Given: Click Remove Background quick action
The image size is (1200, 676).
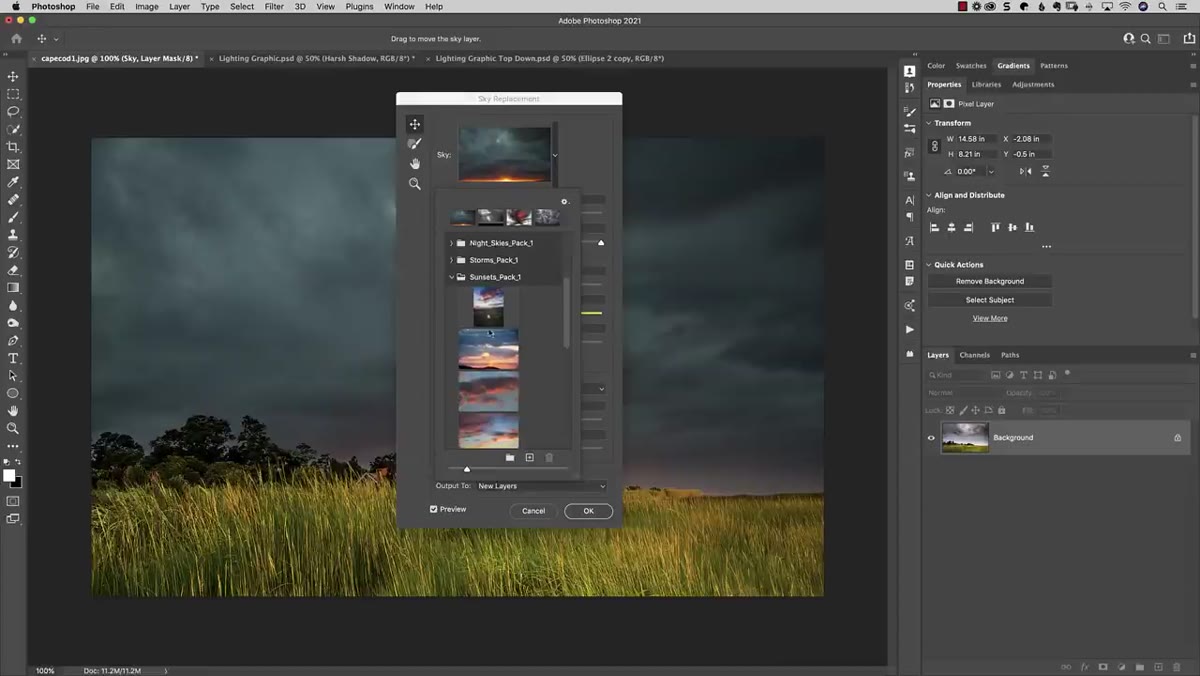Looking at the screenshot, I should click(990, 281).
